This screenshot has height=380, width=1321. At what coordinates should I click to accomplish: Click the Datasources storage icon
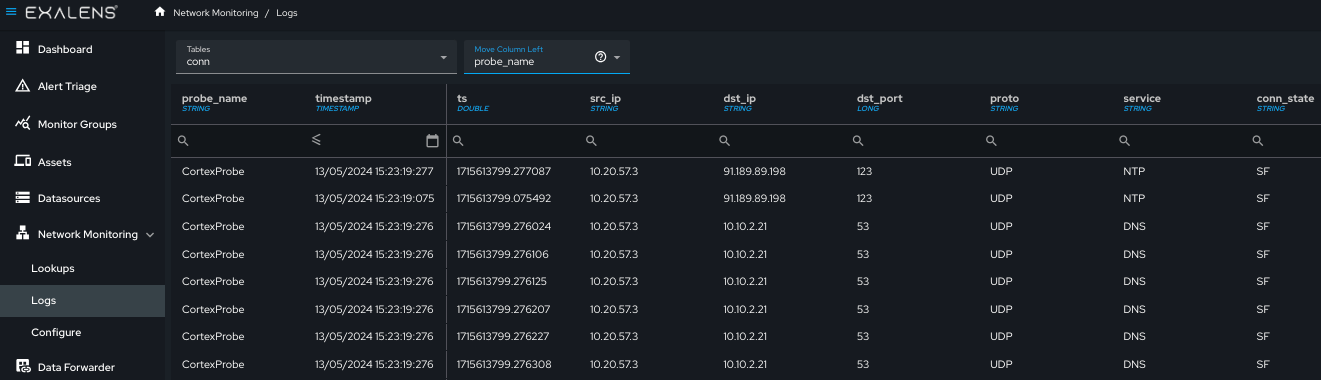point(23,198)
